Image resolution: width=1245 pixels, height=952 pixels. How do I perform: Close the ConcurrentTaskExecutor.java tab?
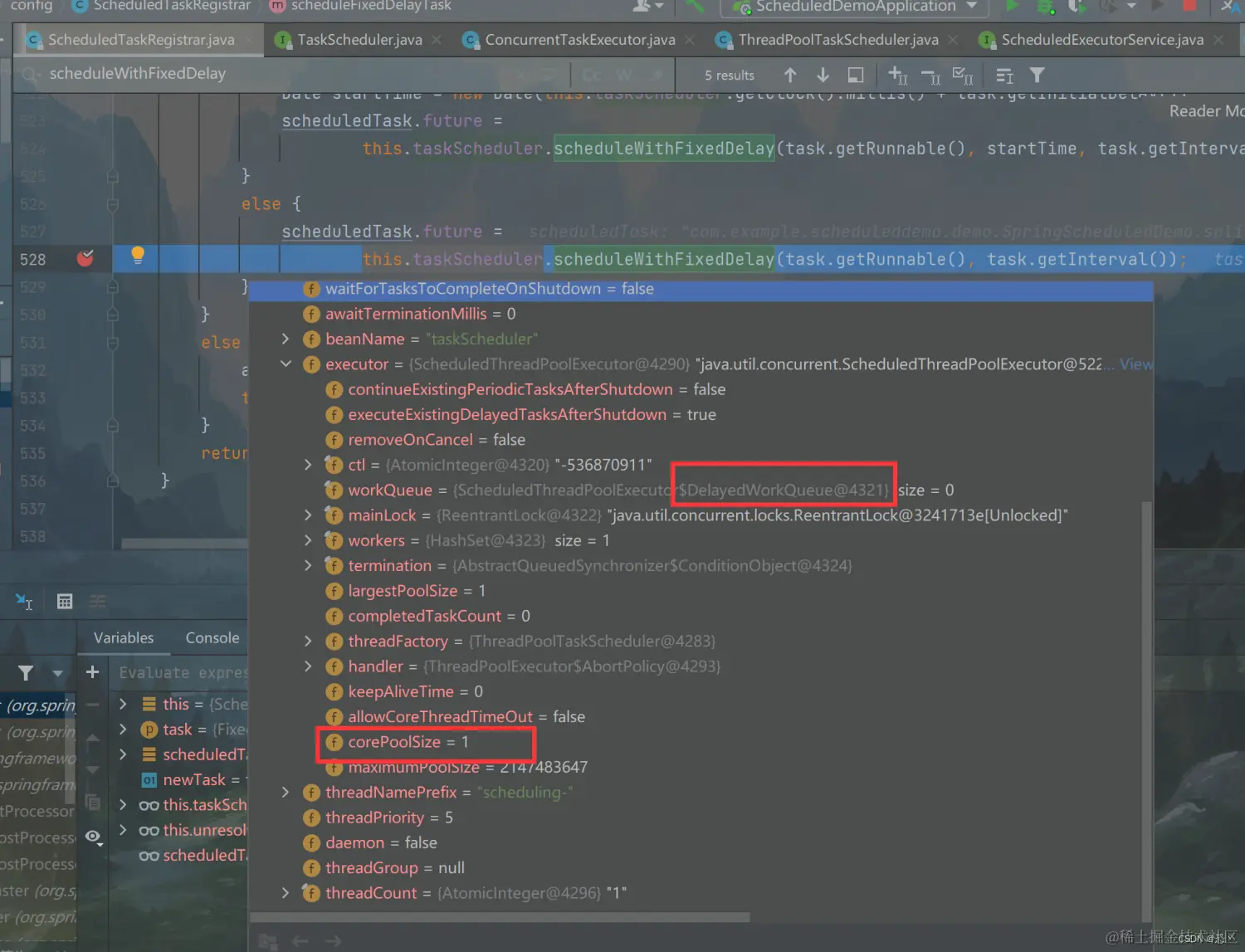coord(690,40)
